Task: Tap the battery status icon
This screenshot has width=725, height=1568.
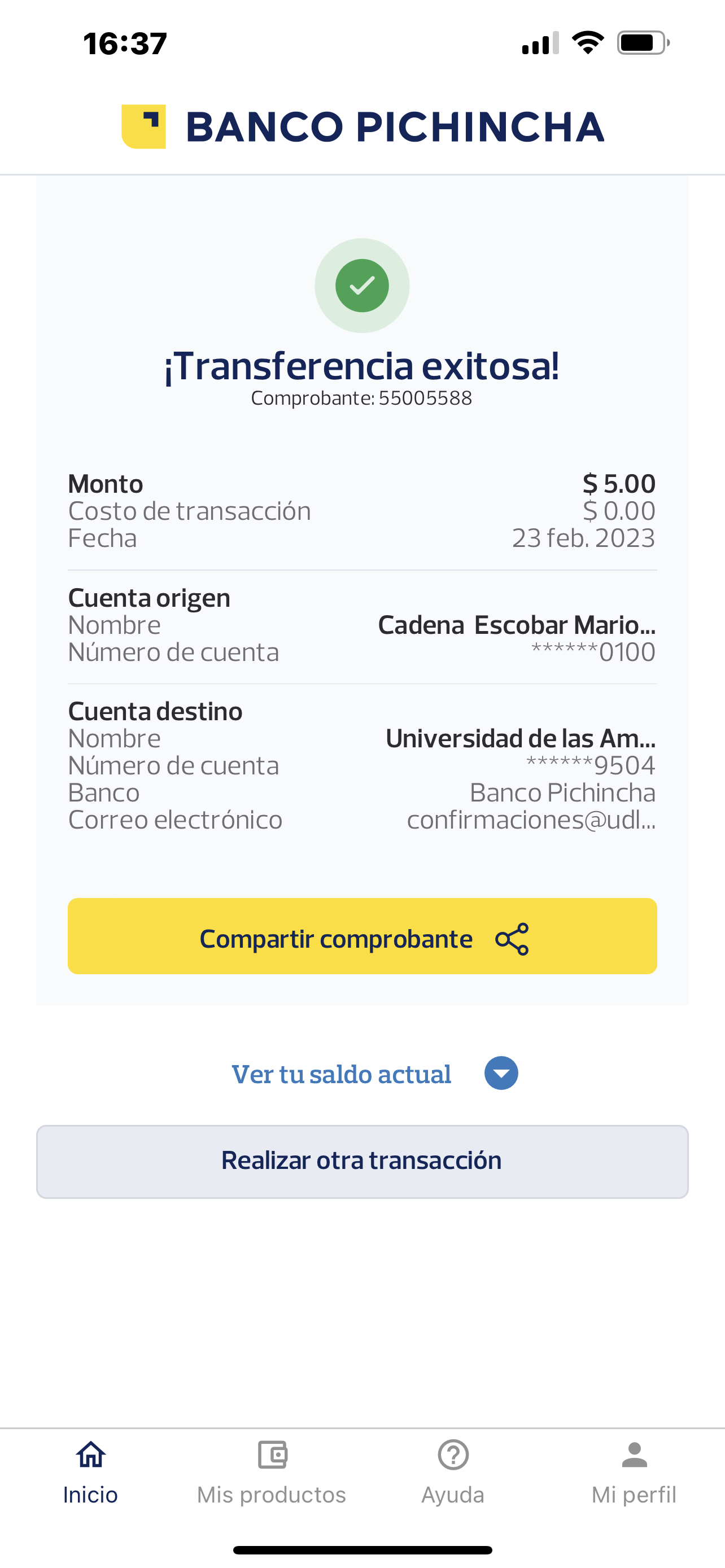Action: (643, 42)
